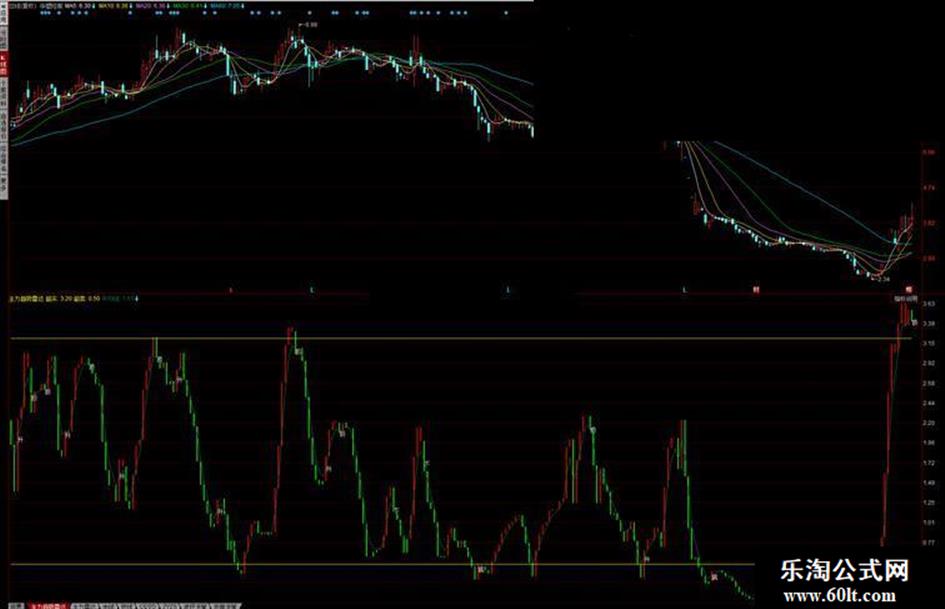945x609 pixels.
Task: Click the 1.72 value on indicator axis
Action: pyautogui.click(x=929, y=462)
